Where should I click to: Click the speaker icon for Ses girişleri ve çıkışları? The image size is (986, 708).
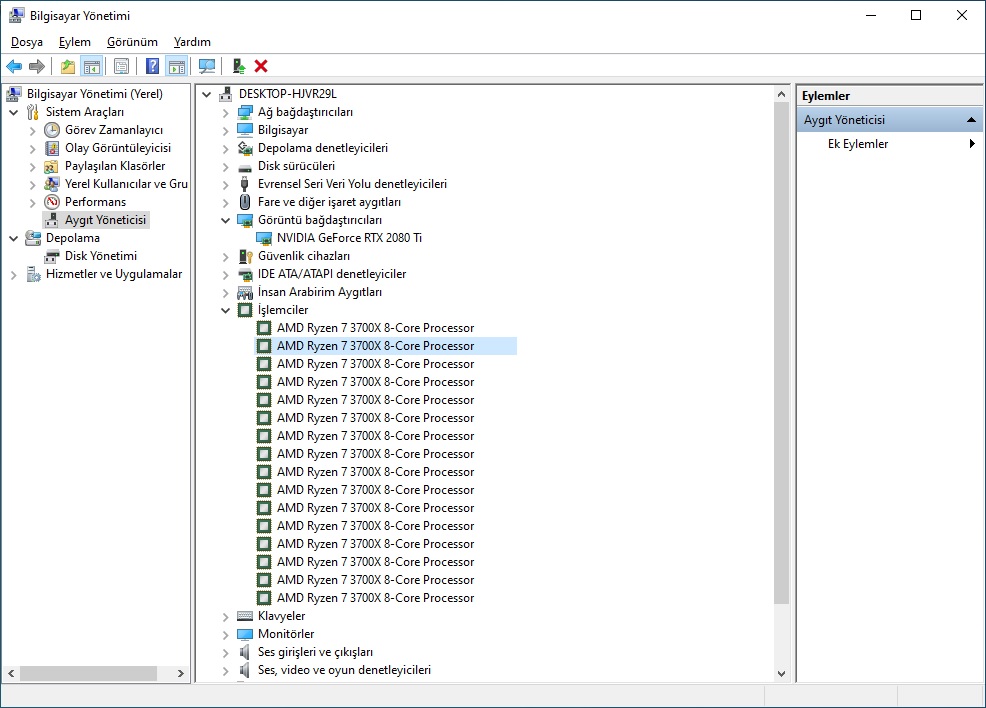click(x=245, y=652)
